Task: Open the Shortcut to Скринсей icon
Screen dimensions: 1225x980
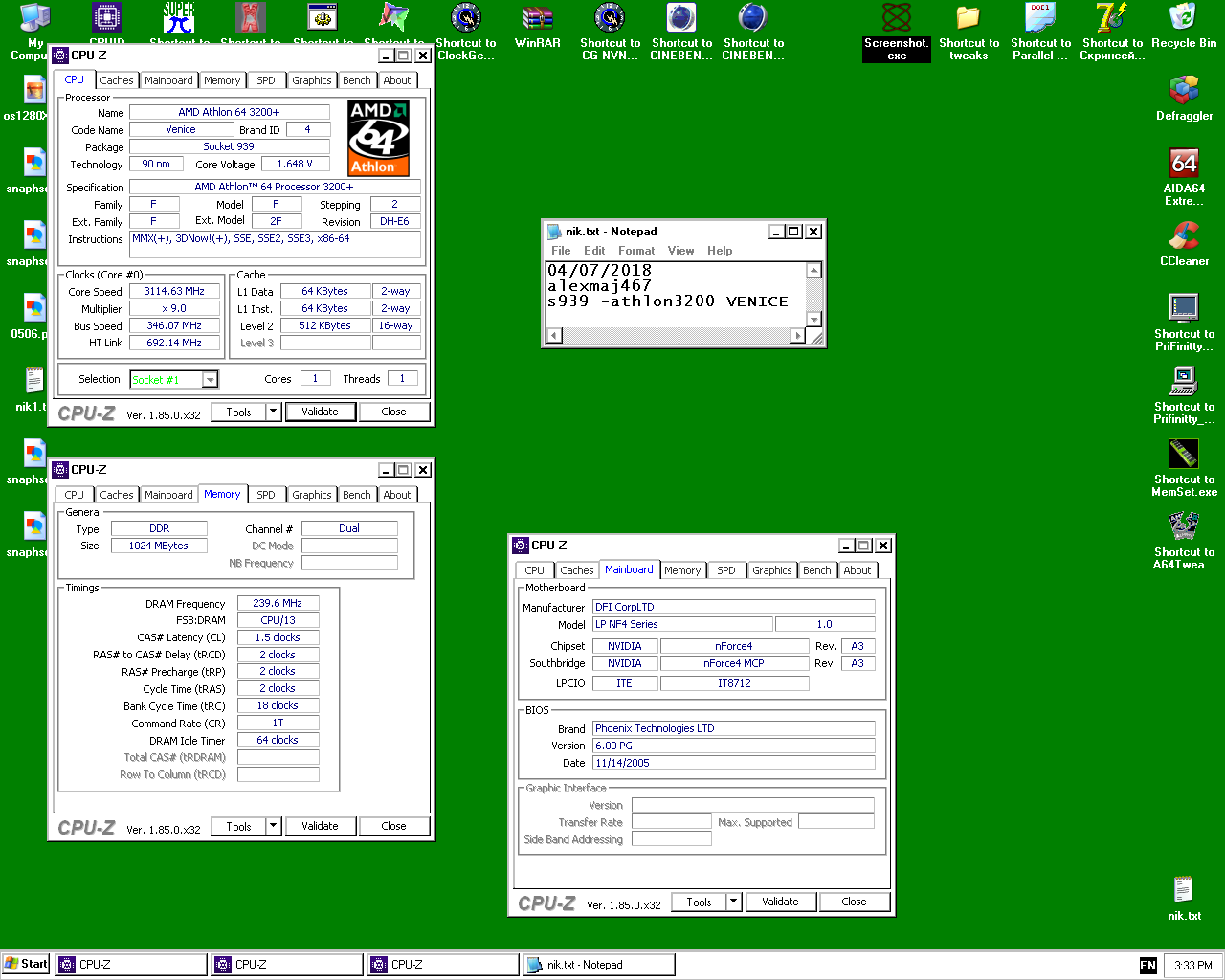Action: (1112, 17)
